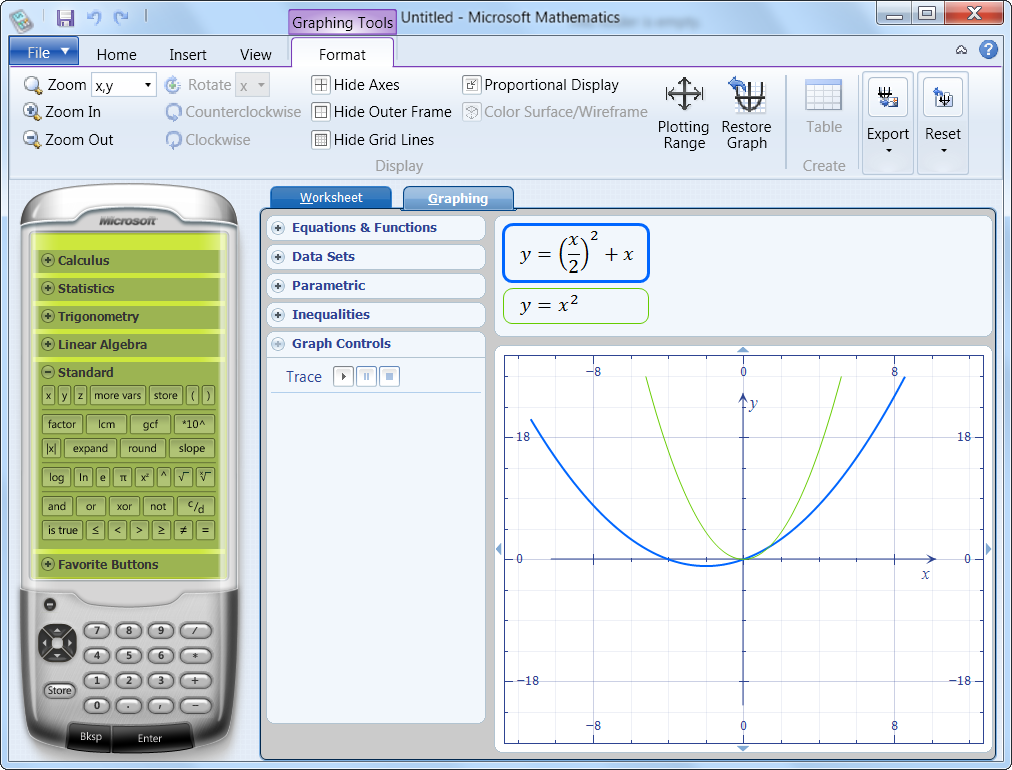The height and width of the screenshot is (770, 1012).
Task: Select the y = x² equation entry
Action: (x=575, y=305)
